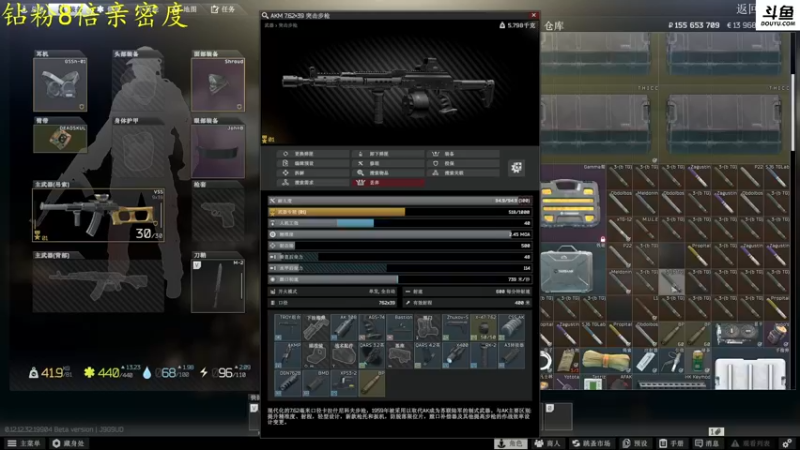Screen dimensions: 800x450
Task: Open the Traders tab in bottom bar
Action: 547,443
